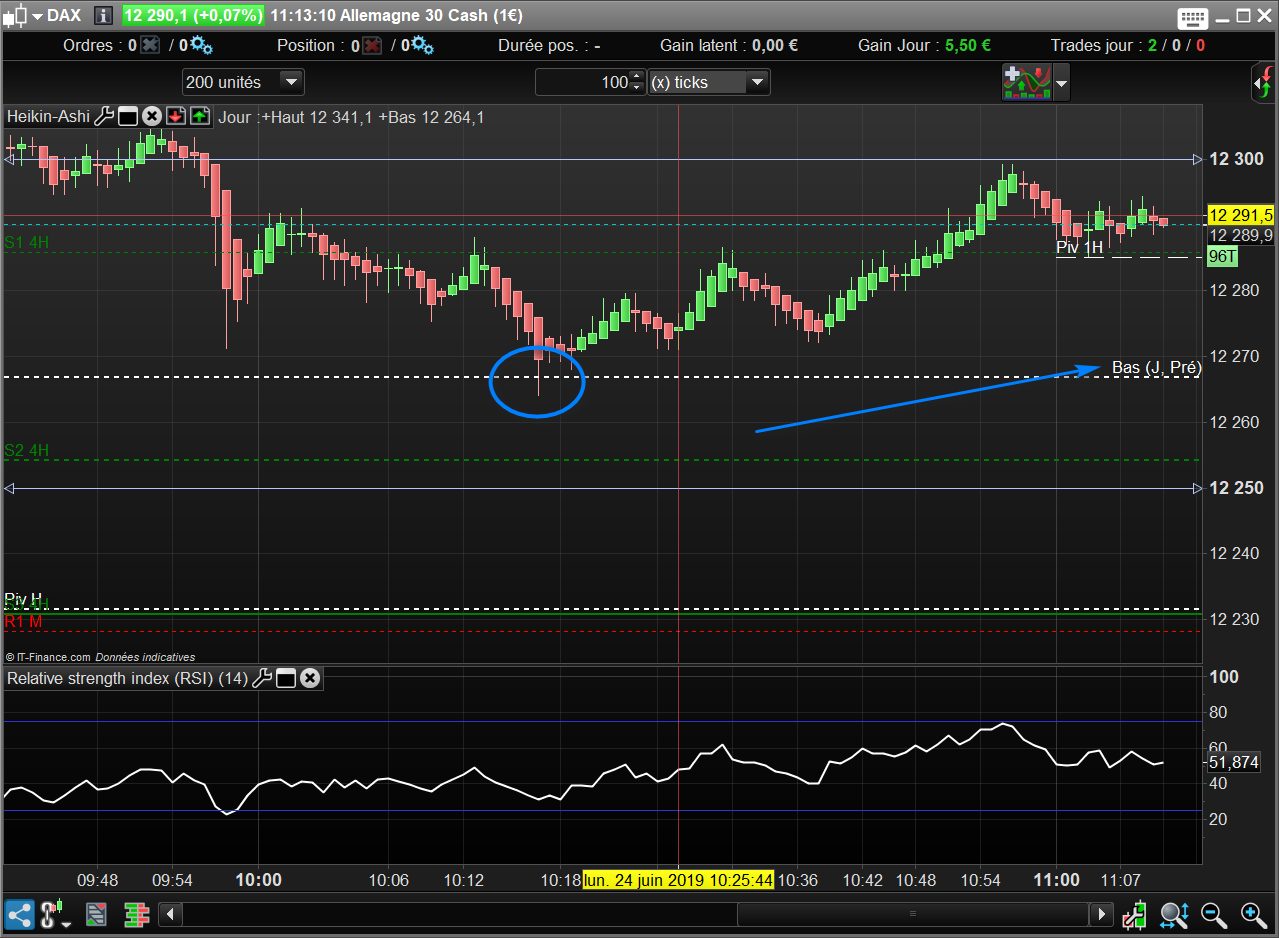The width and height of the screenshot is (1279, 938).
Task: Click the Piv 1H pivot label
Action: [x=1080, y=246]
